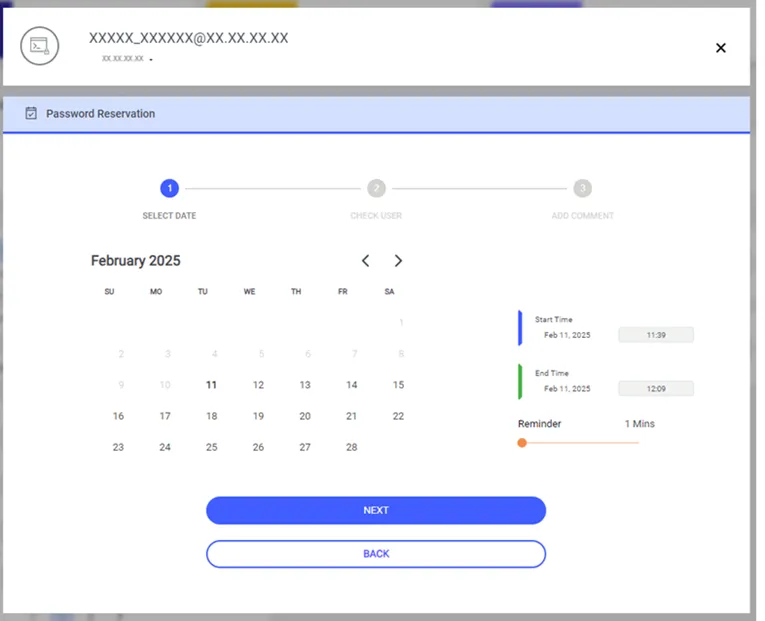Click the Password Reservation calendar icon

tap(31, 113)
